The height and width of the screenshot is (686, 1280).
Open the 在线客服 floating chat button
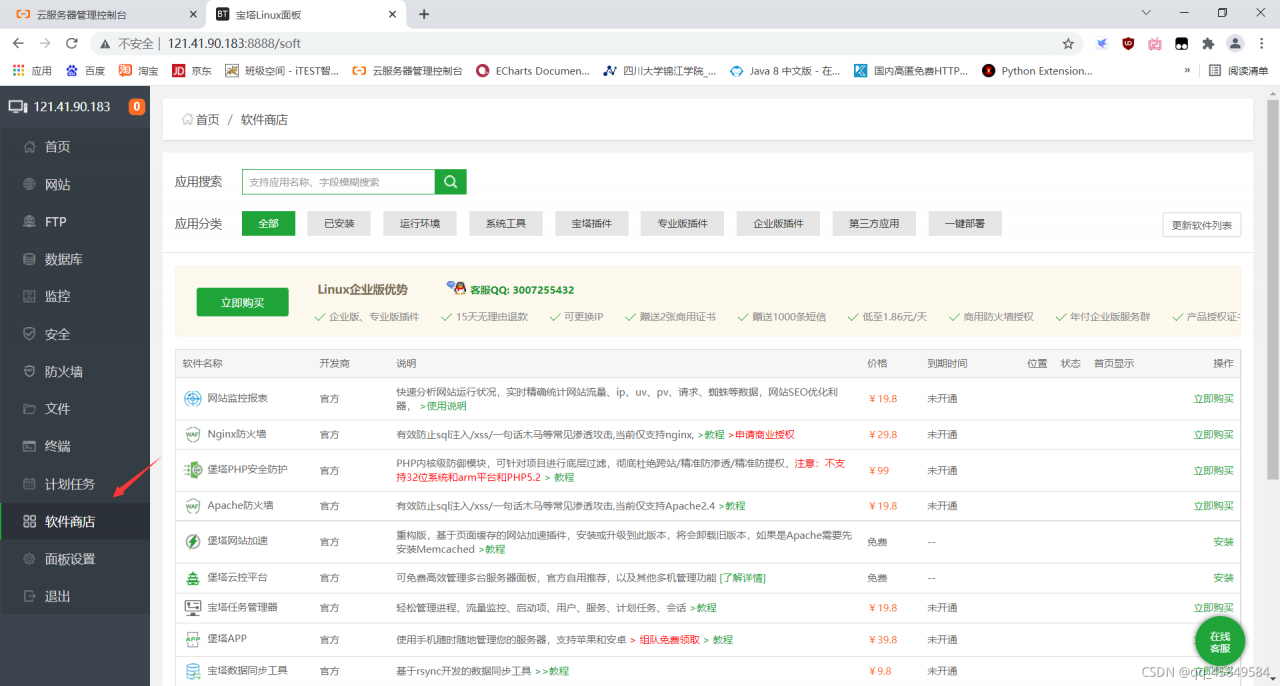(1219, 642)
